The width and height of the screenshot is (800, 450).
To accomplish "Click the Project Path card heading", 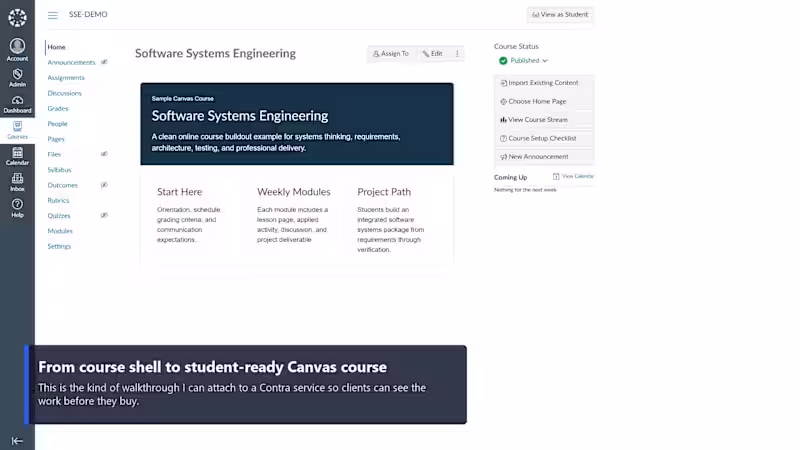I will [x=384, y=192].
